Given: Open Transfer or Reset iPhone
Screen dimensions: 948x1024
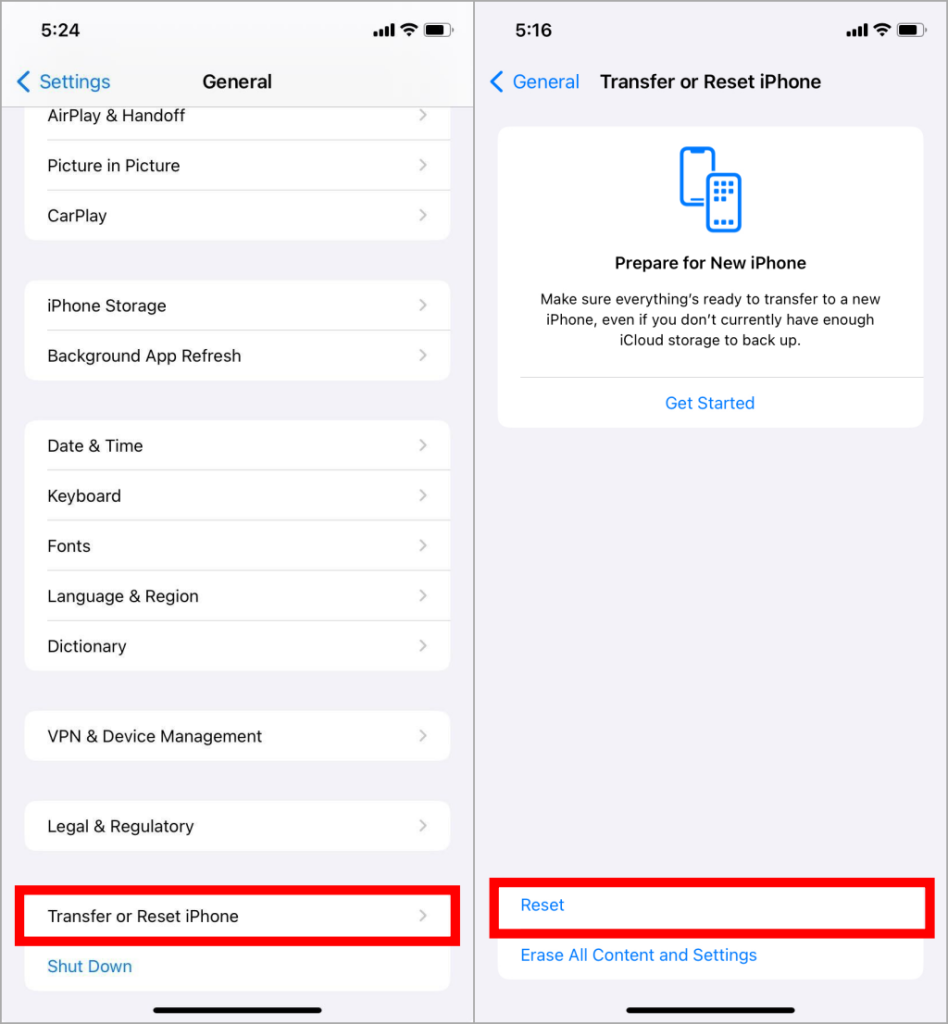Looking at the screenshot, I should coord(237,916).
